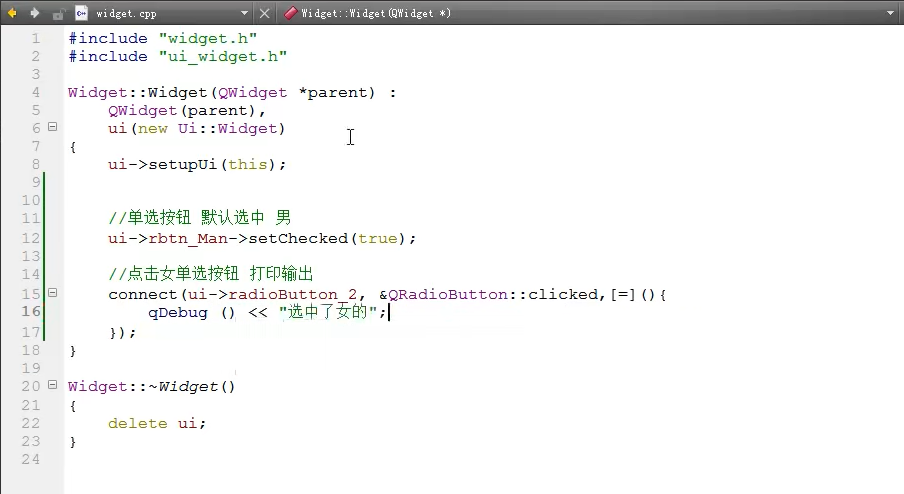This screenshot has width=904, height=494.
Task: Click the comment //单选按钮 默认选中 男
Action: (199, 217)
